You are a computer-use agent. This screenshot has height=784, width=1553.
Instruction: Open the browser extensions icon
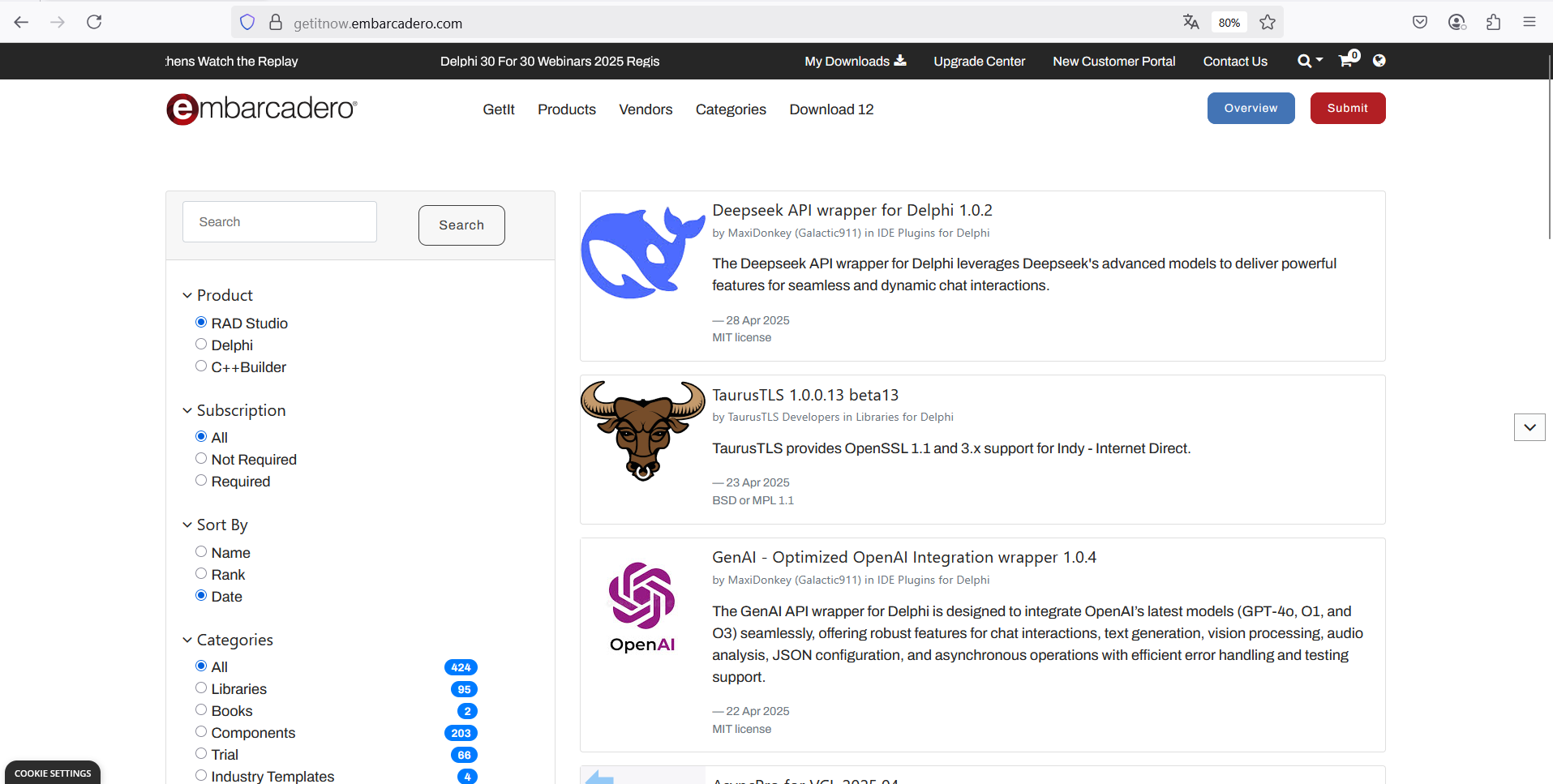coord(1493,23)
